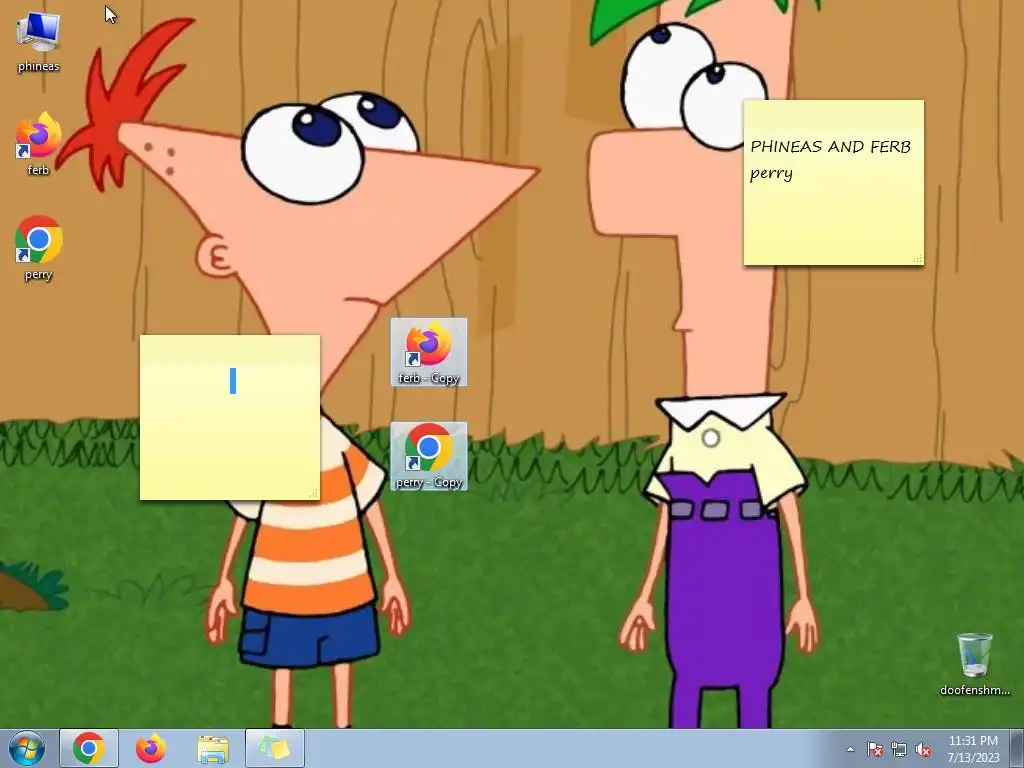Image resolution: width=1024 pixels, height=768 pixels.
Task: Open the Windows Start menu orb
Action: click(x=27, y=748)
